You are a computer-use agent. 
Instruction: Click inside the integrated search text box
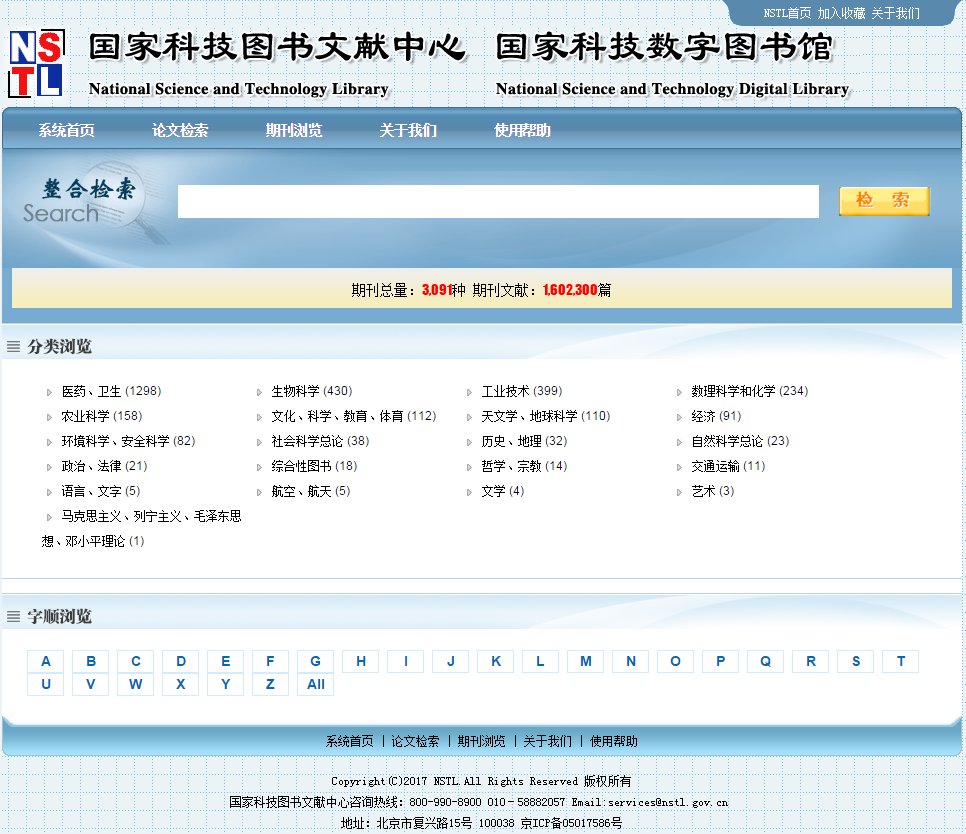pyautogui.click(x=498, y=201)
